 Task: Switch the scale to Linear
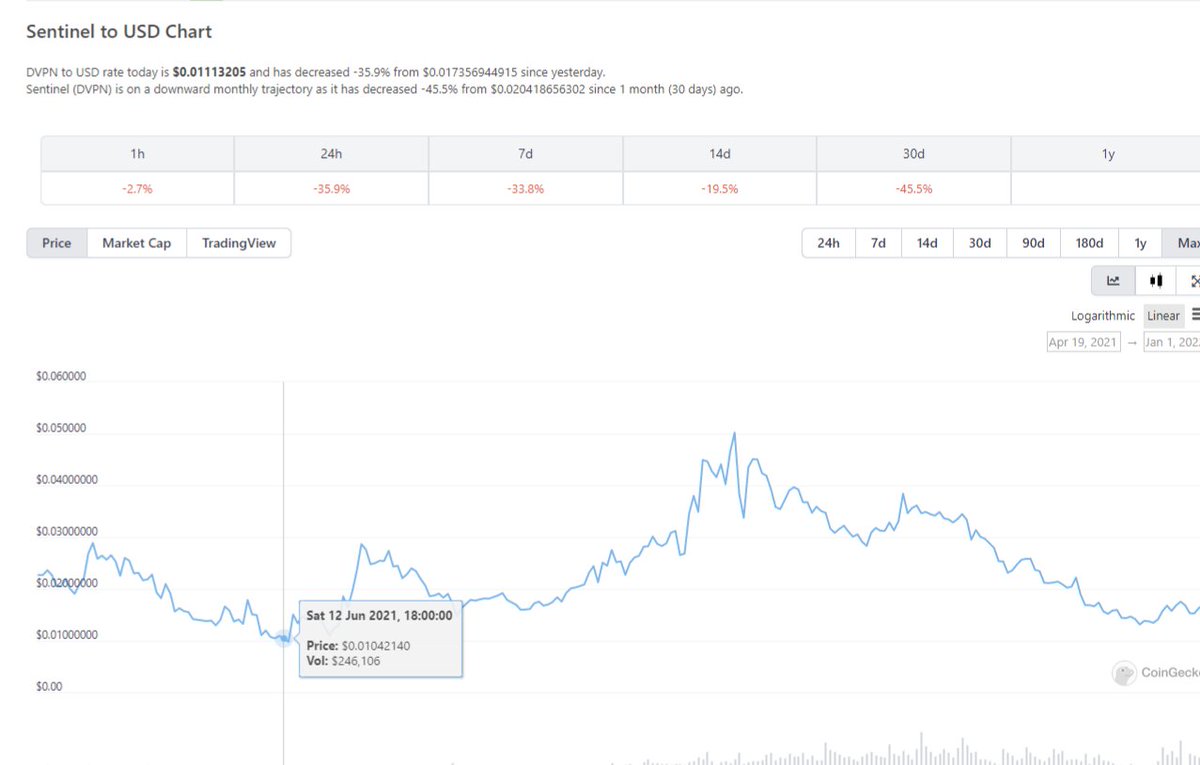pos(1163,316)
